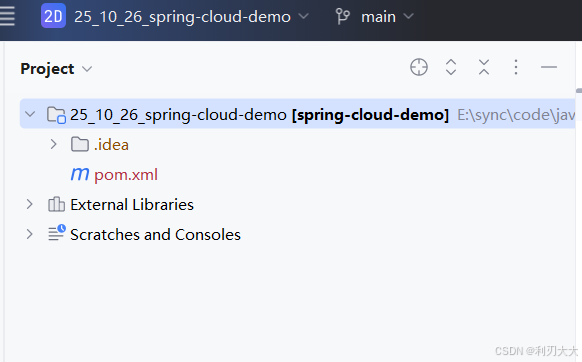The width and height of the screenshot is (582, 362).
Task: Click the E:\sync\code path text
Action: [x=516, y=115]
